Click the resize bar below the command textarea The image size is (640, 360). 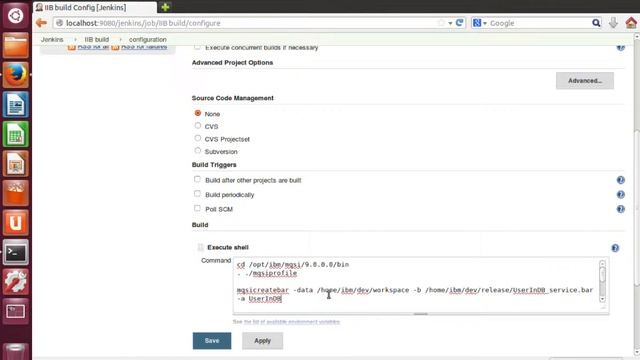[x=420, y=314]
